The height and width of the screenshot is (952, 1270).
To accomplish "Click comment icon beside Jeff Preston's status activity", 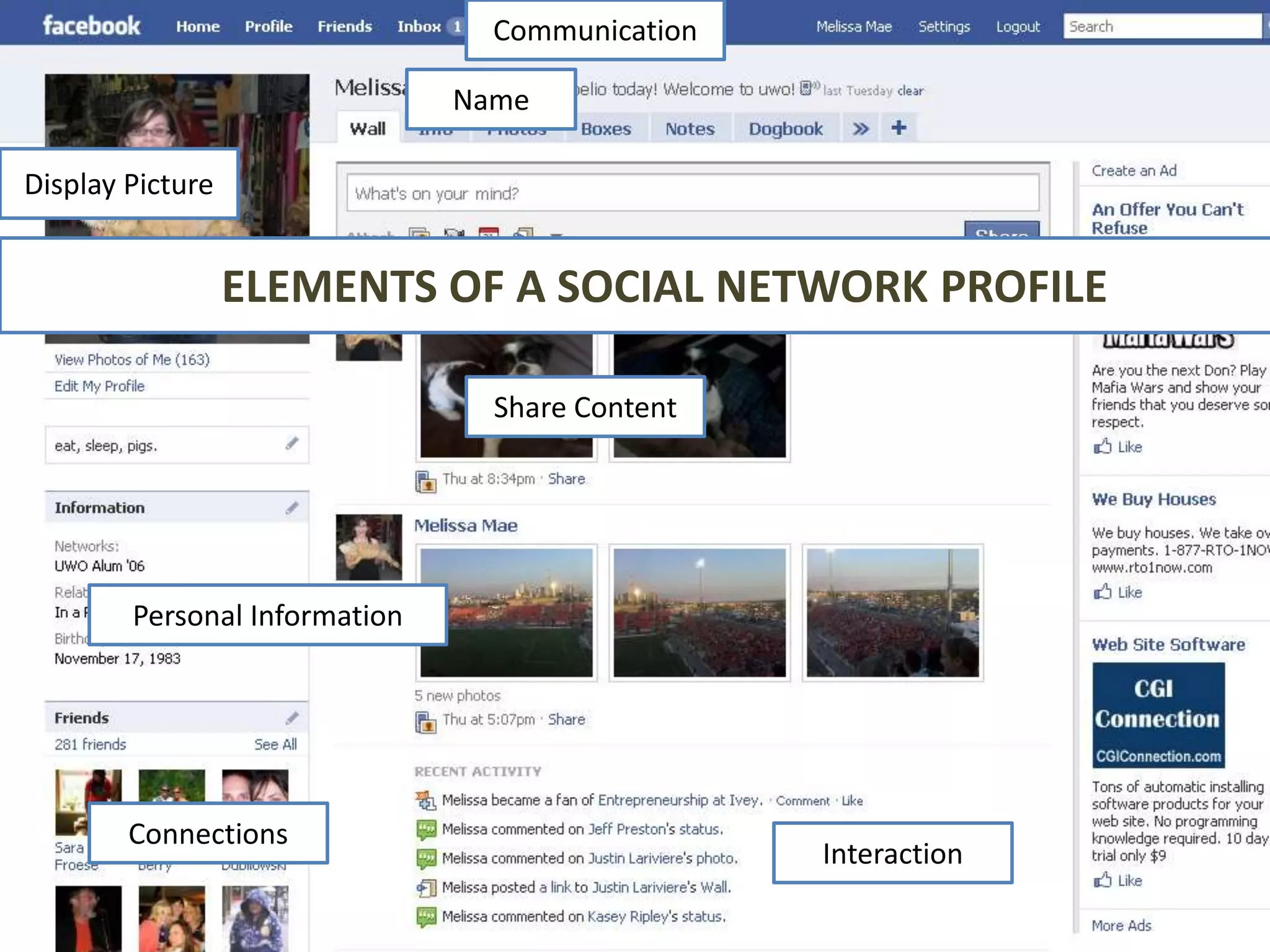I will 426,830.
